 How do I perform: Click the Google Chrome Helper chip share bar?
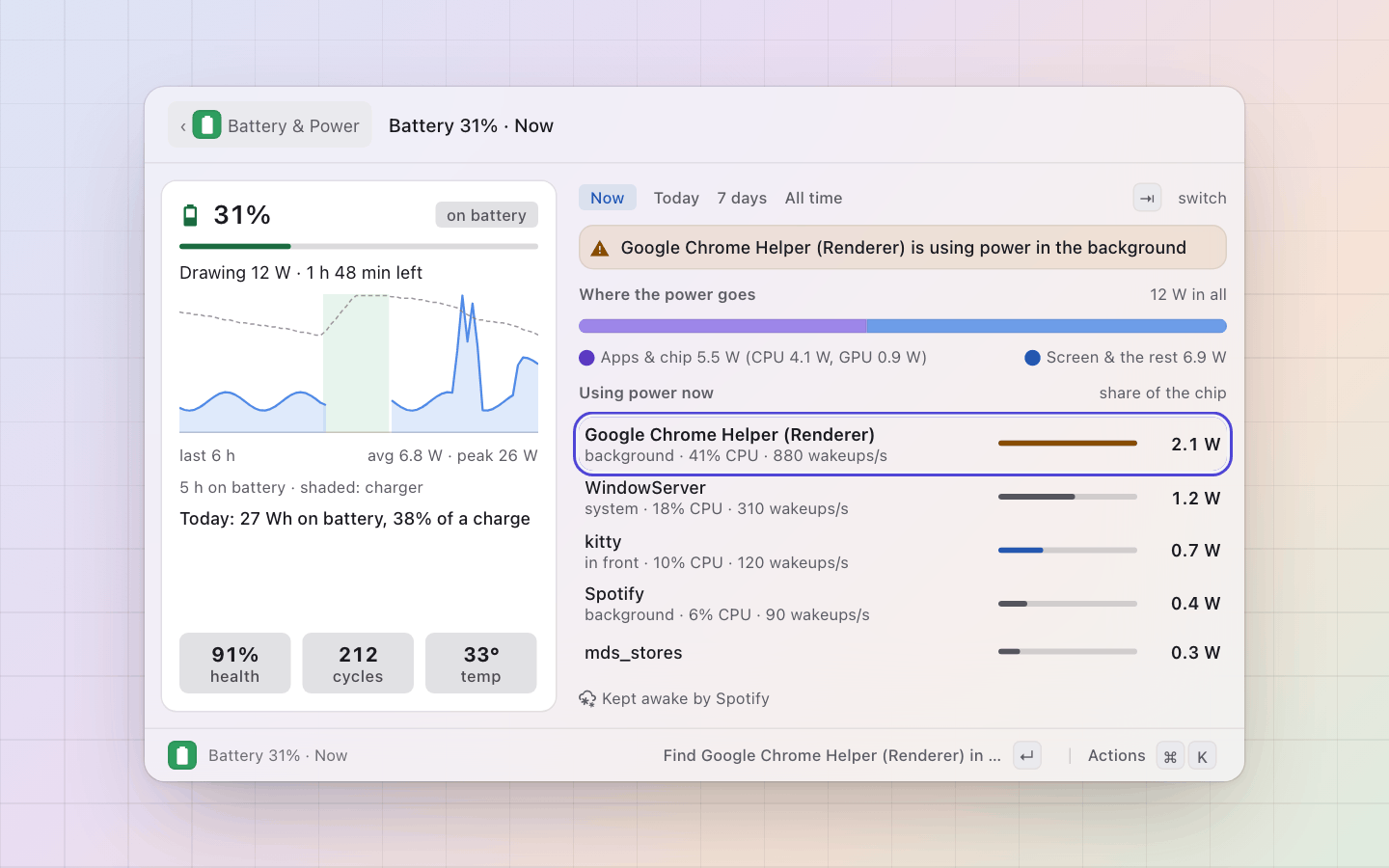(x=1068, y=444)
